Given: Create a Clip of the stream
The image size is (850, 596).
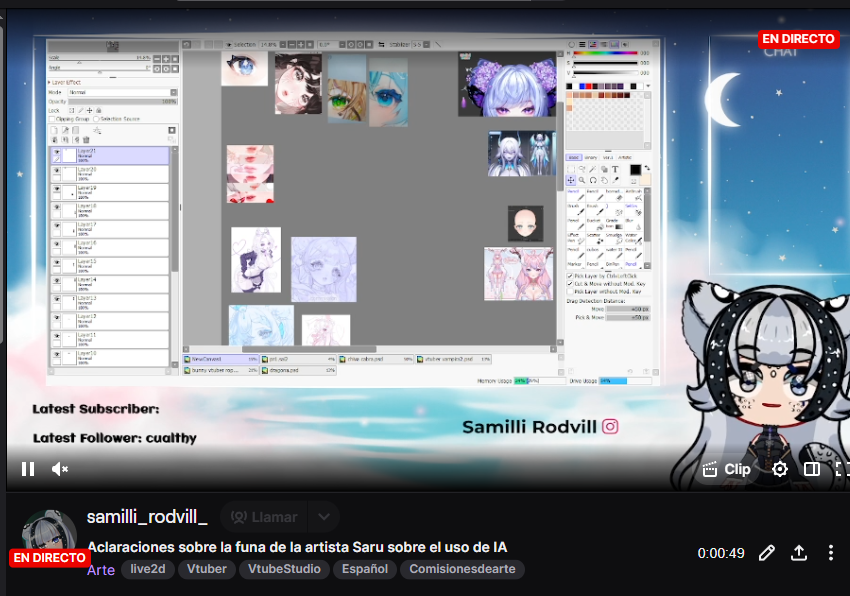Looking at the screenshot, I should tap(726, 469).
